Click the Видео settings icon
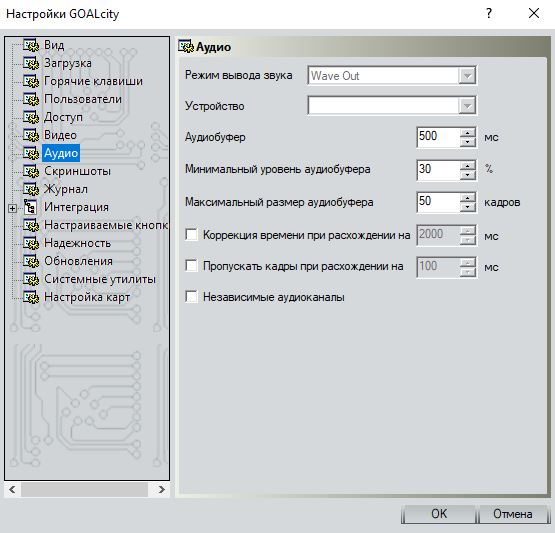 31,135
